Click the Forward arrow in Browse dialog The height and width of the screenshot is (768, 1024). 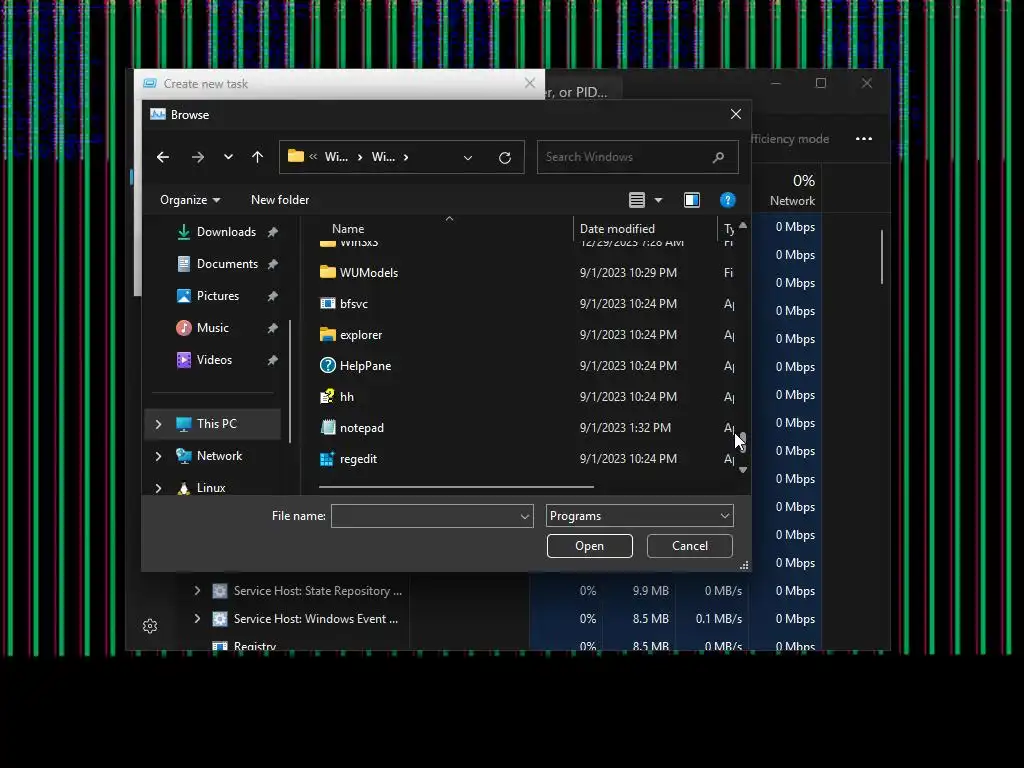coord(198,157)
